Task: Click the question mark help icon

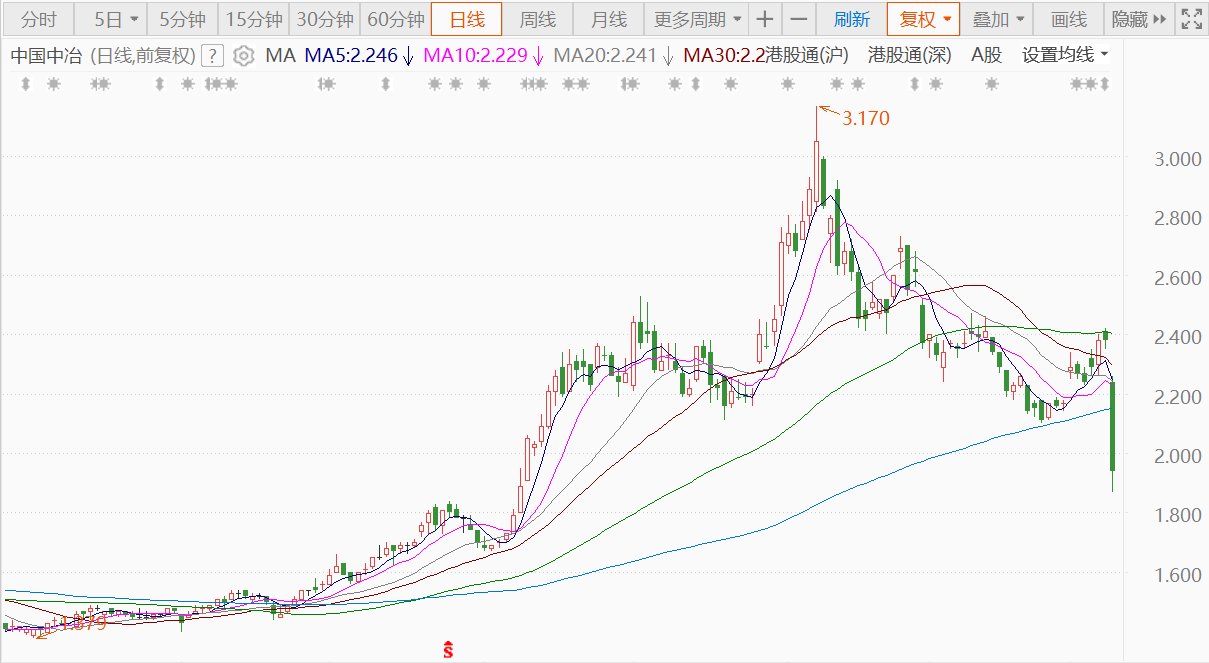Action: (x=212, y=56)
